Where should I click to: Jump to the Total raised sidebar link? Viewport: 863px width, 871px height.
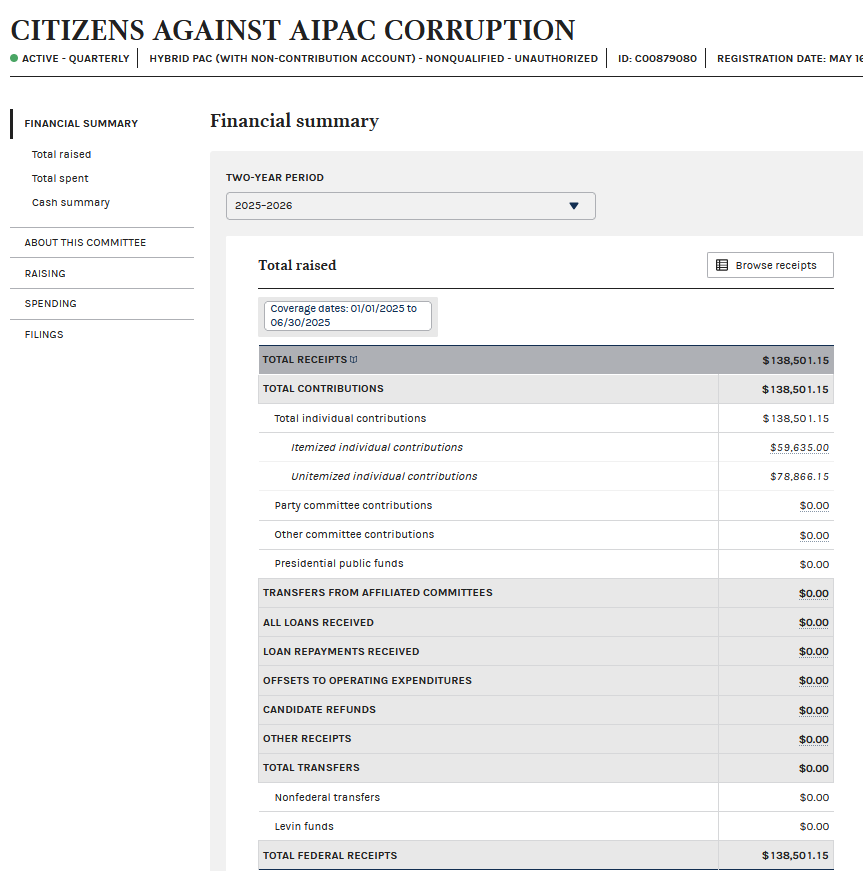point(61,155)
